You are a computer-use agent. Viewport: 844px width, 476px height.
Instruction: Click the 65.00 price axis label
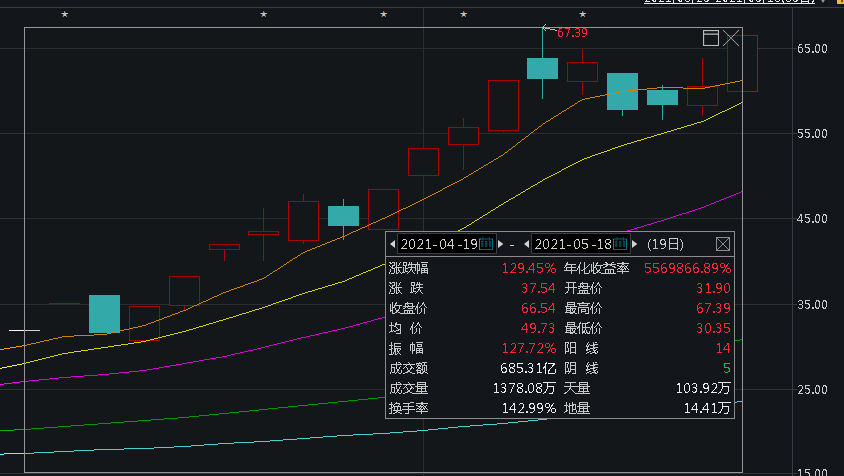point(812,48)
